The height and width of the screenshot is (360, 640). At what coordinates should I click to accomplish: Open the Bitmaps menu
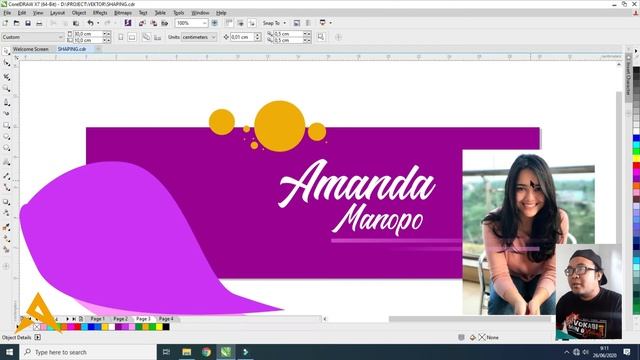point(123,13)
